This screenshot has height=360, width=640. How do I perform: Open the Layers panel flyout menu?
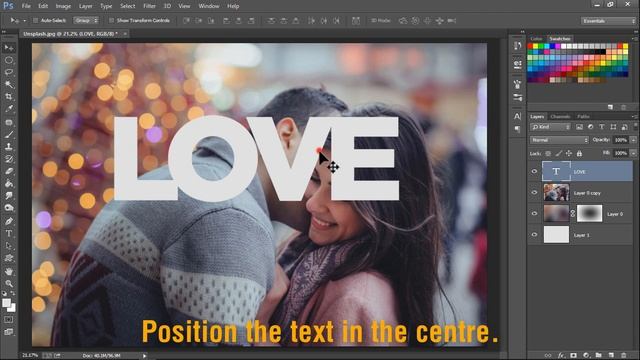(x=634, y=117)
